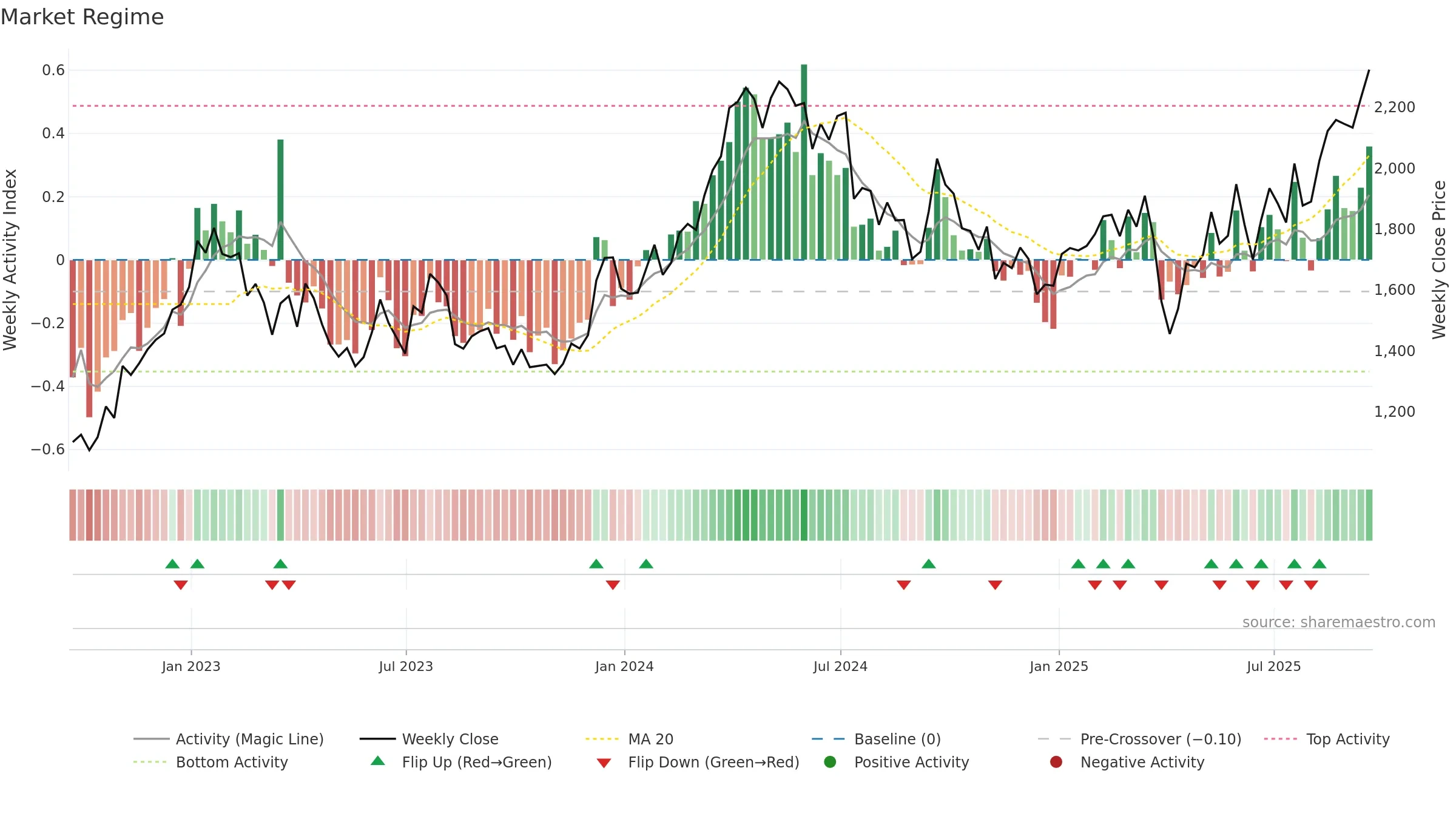The image size is (1456, 819).
Task: Click the Negative Activity legend label
Action: 1142,762
